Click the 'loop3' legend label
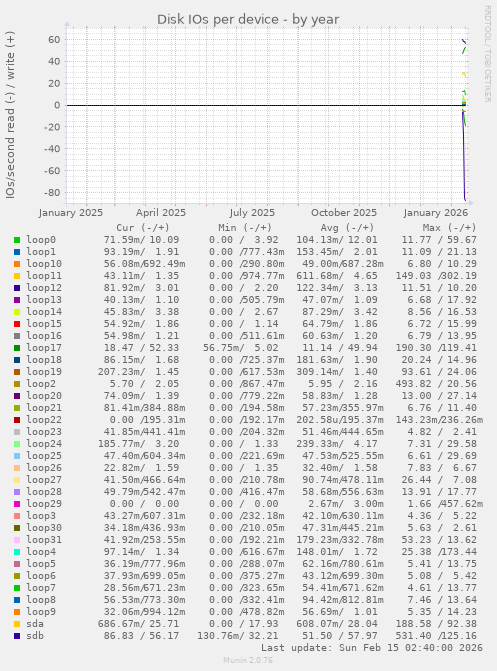 click(41, 516)
